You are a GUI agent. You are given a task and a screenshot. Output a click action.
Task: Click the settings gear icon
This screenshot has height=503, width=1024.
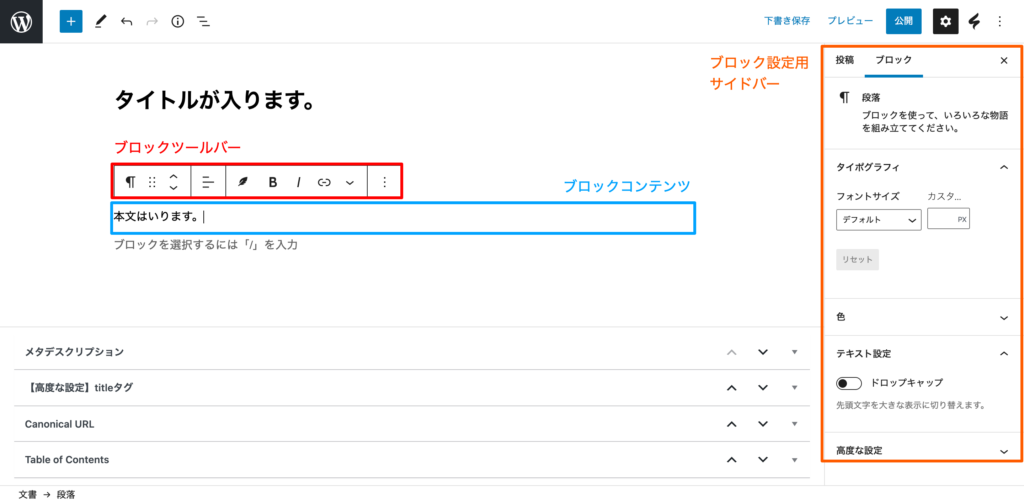coord(945,21)
